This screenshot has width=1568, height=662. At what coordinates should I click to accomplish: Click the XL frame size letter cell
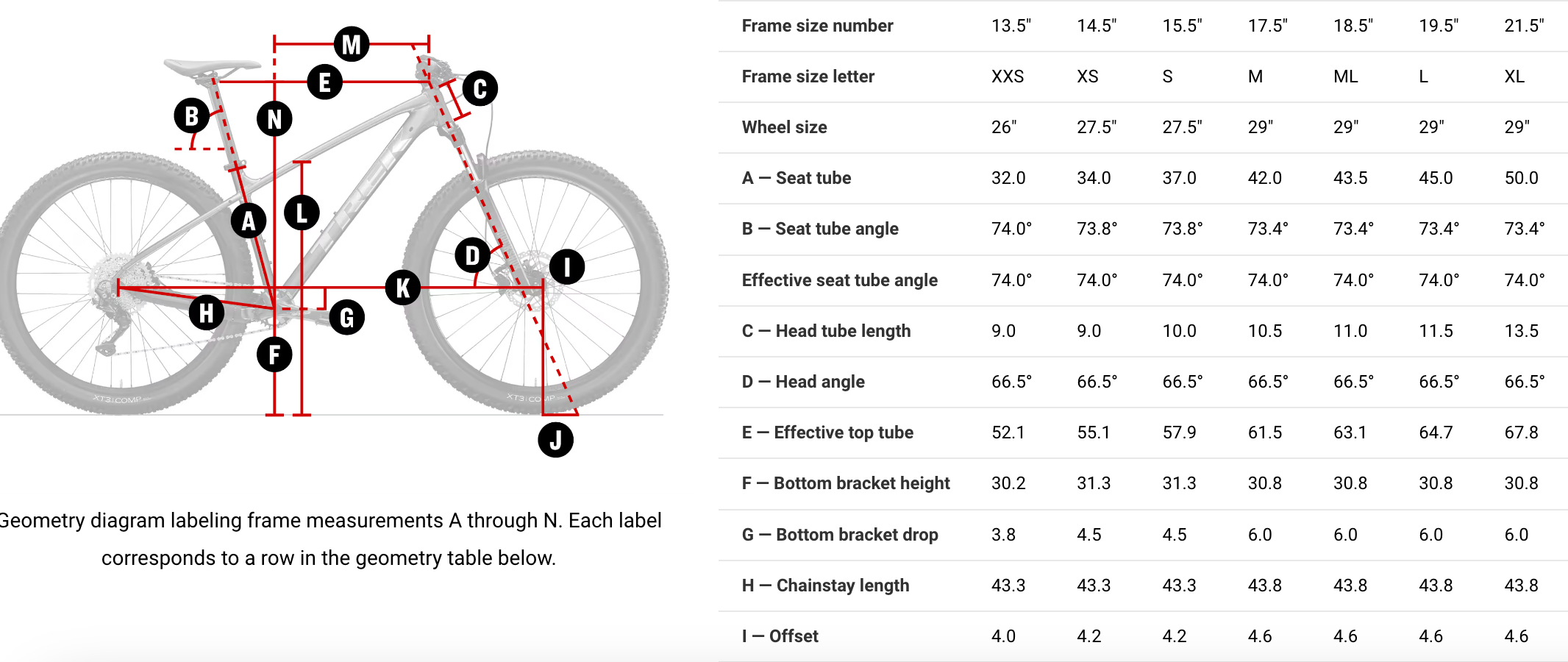point(1514,76)
